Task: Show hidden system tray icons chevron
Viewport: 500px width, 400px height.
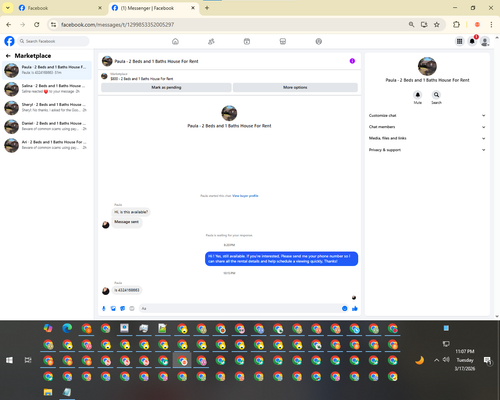Action: [436, 360]
